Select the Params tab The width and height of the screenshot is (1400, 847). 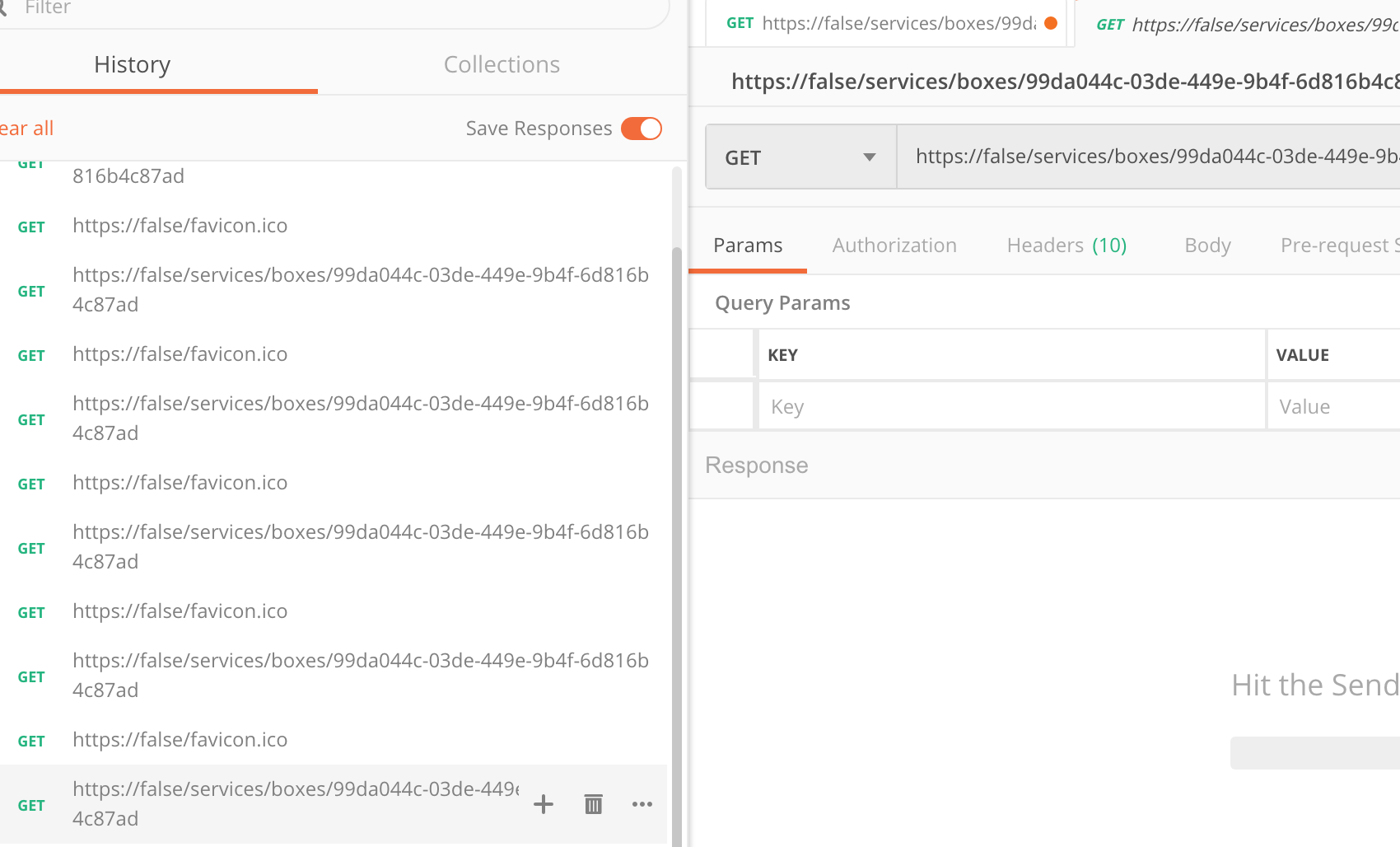point(748,245)
